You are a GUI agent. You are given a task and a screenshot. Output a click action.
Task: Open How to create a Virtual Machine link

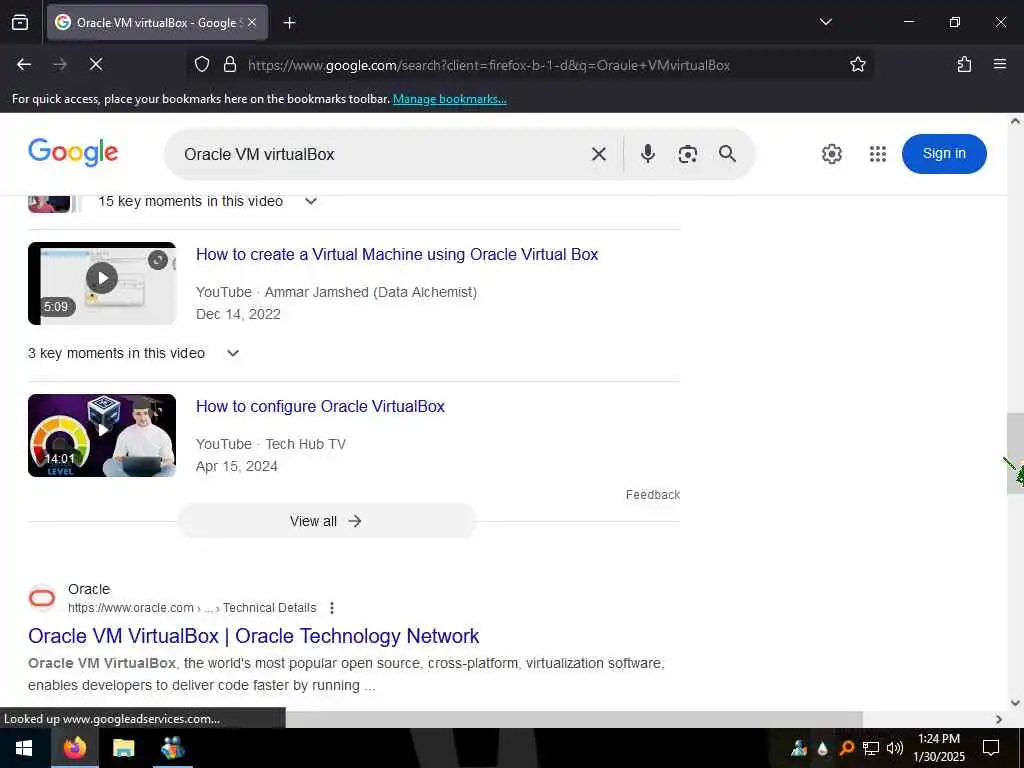[397, 254]
